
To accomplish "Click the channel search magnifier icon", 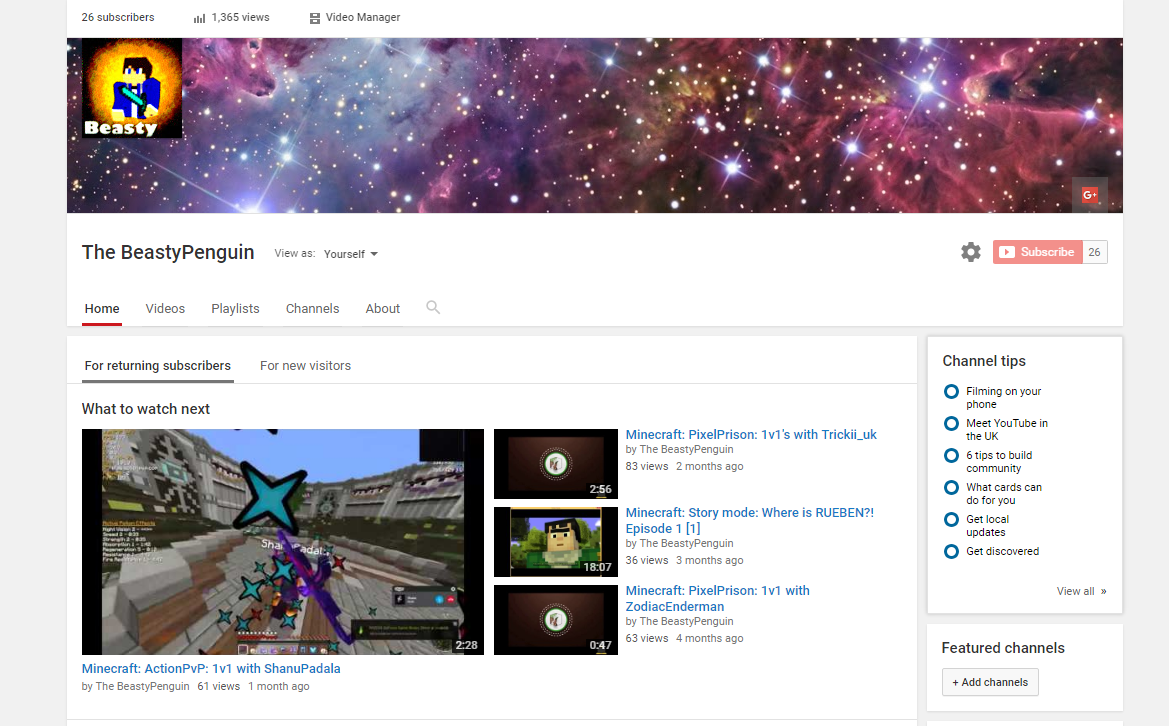I will point(432,307).
